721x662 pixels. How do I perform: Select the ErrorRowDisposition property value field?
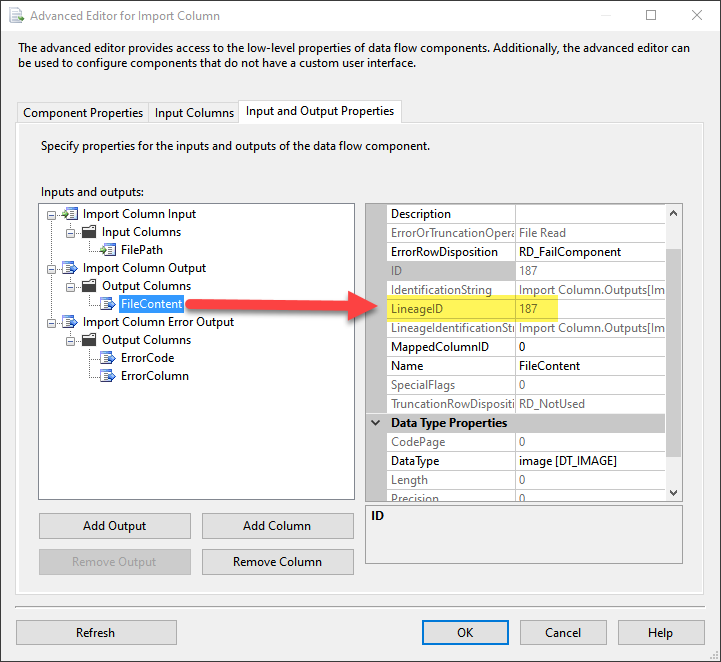pyautogui.click(x=588, y=252)
